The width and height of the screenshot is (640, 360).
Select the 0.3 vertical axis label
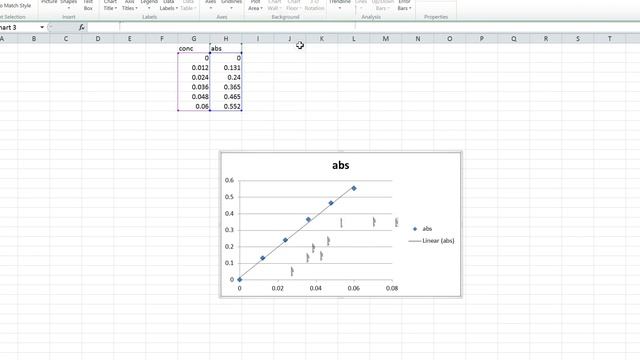[x=229, y=230]
